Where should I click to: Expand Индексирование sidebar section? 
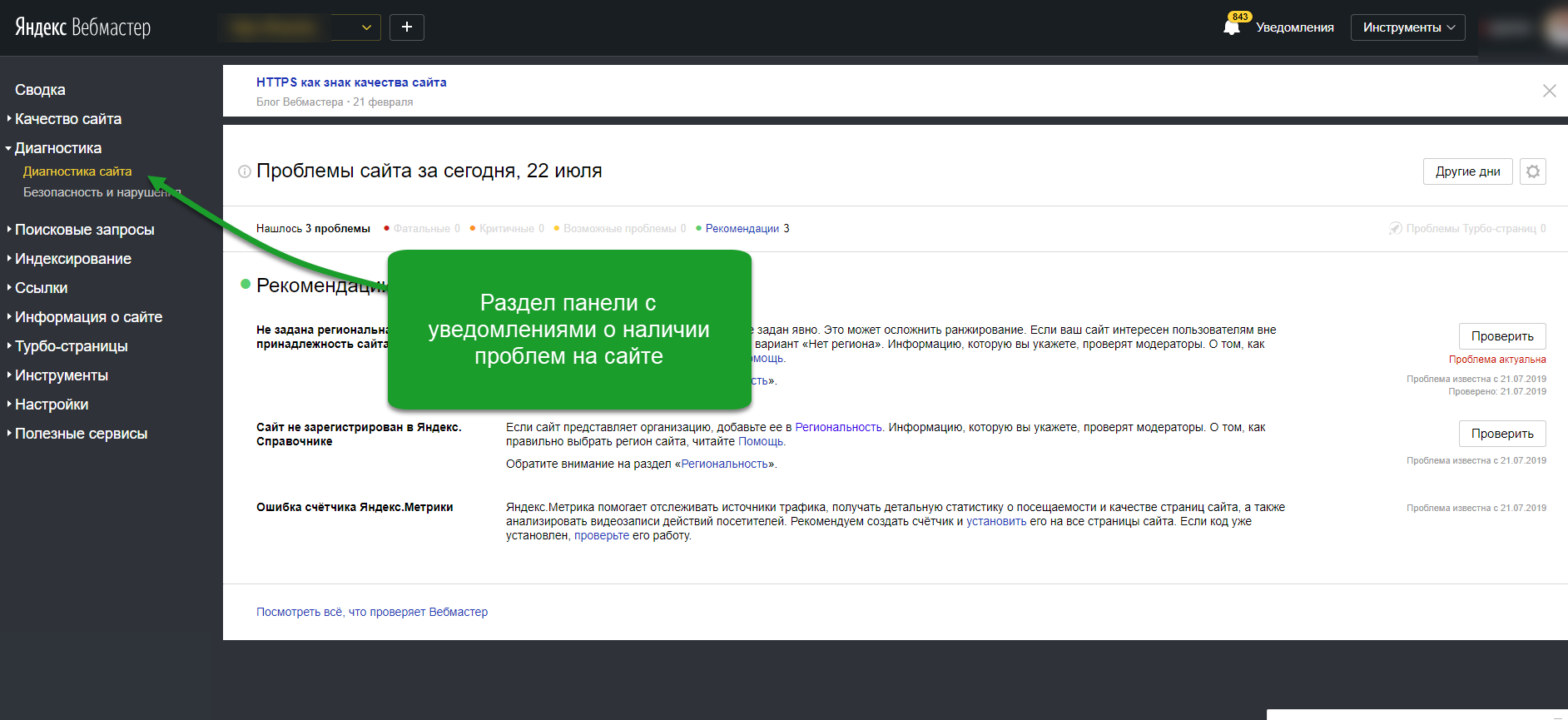coord(69,259)
